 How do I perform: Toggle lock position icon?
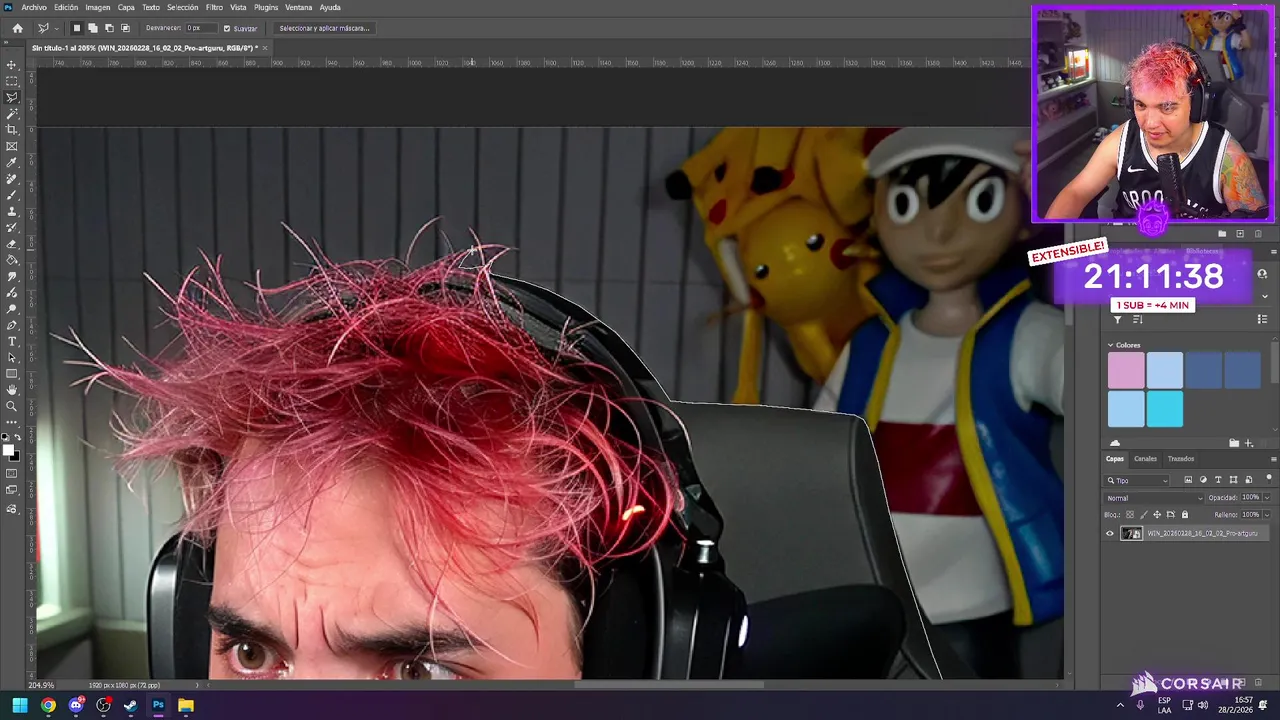(x=1157, y=514)
